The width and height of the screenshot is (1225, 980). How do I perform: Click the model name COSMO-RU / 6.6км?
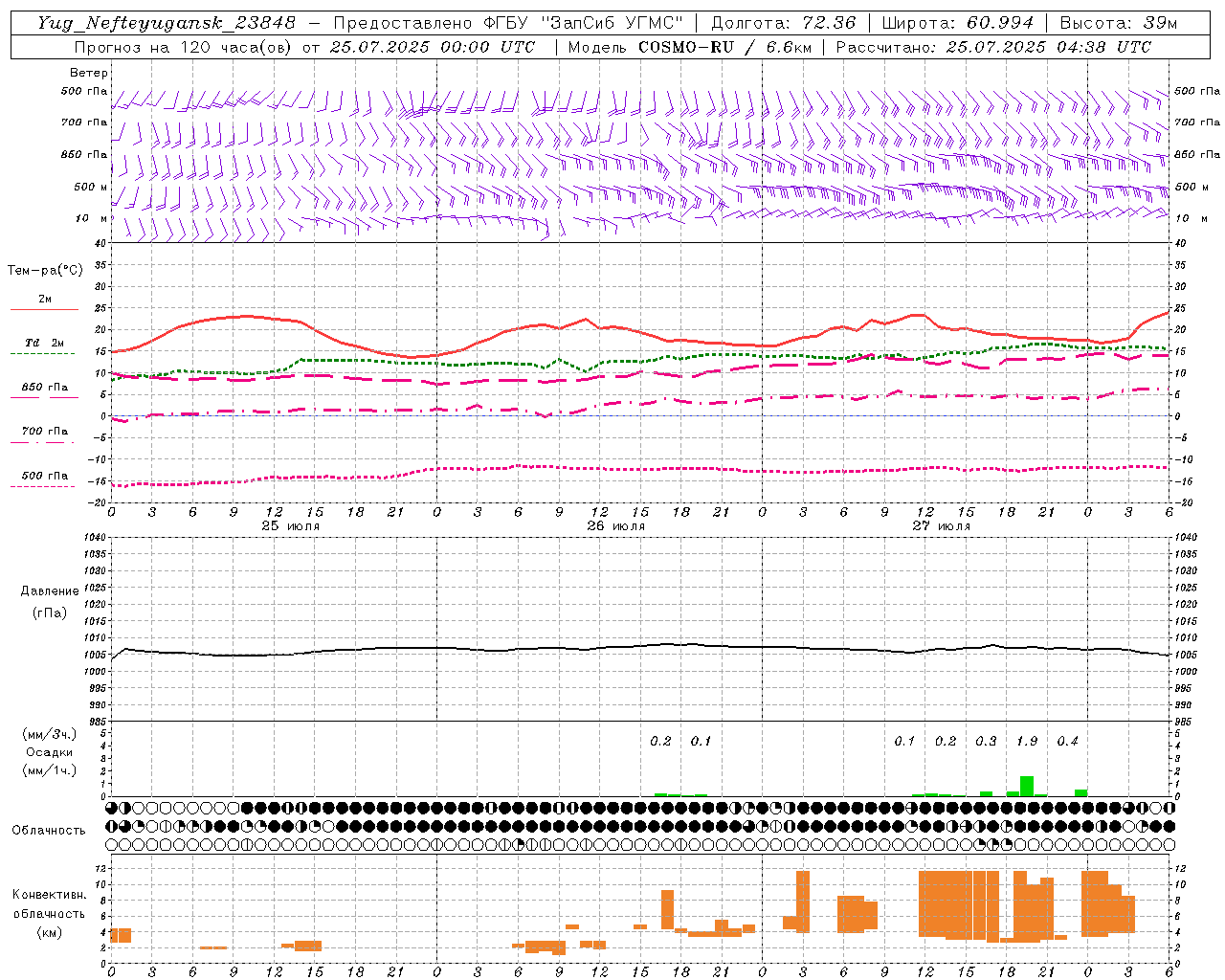click(x=725, y=47)
